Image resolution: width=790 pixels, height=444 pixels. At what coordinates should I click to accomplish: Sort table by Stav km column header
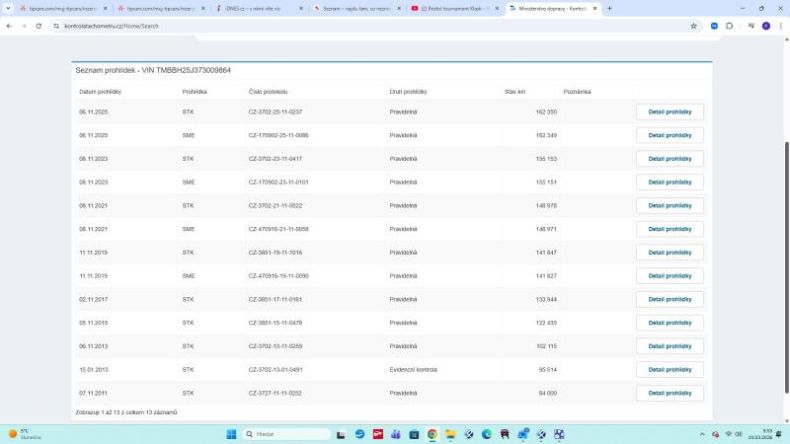pyautogui.click(x=514, y=92)
